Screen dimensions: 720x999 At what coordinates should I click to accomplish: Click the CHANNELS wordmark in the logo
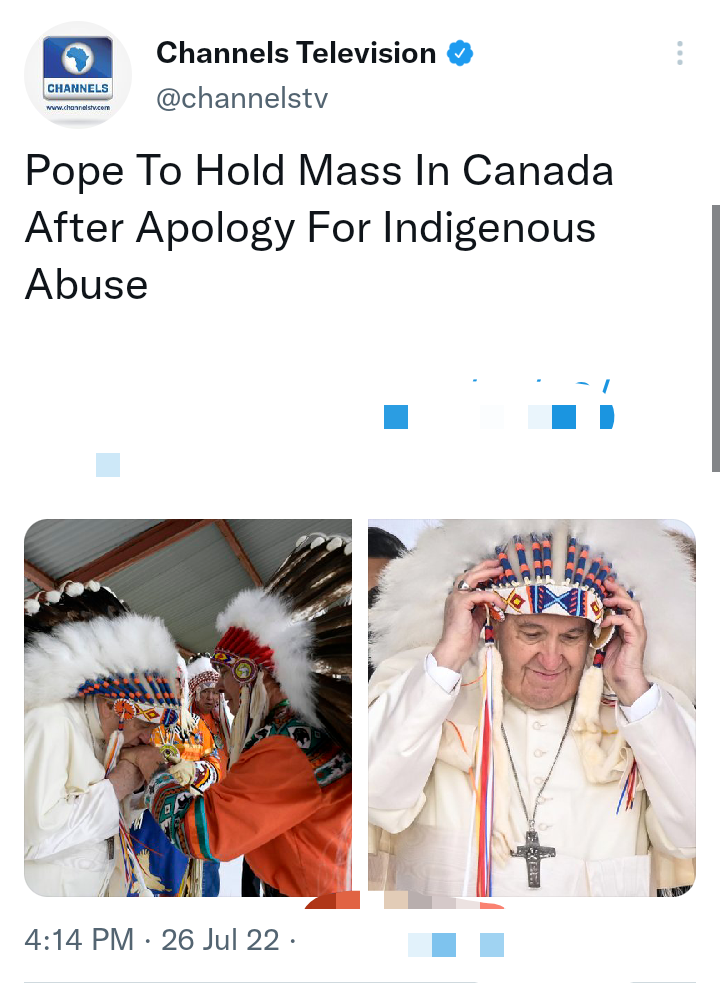click(78, 88)
